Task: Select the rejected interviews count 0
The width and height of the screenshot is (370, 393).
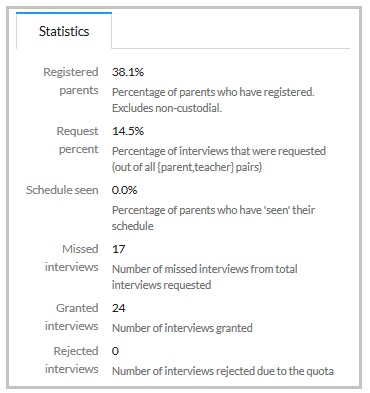Action: [115, 351]
